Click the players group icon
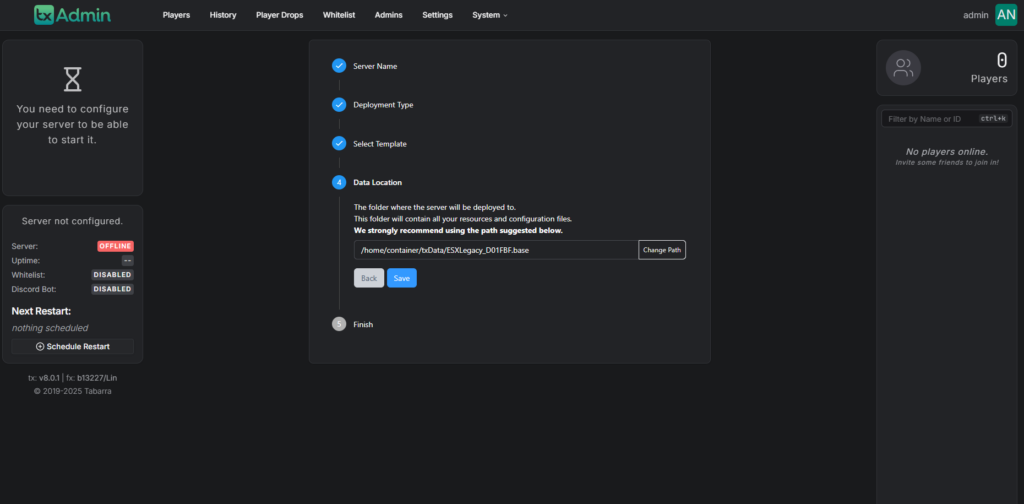 (903, 68)
